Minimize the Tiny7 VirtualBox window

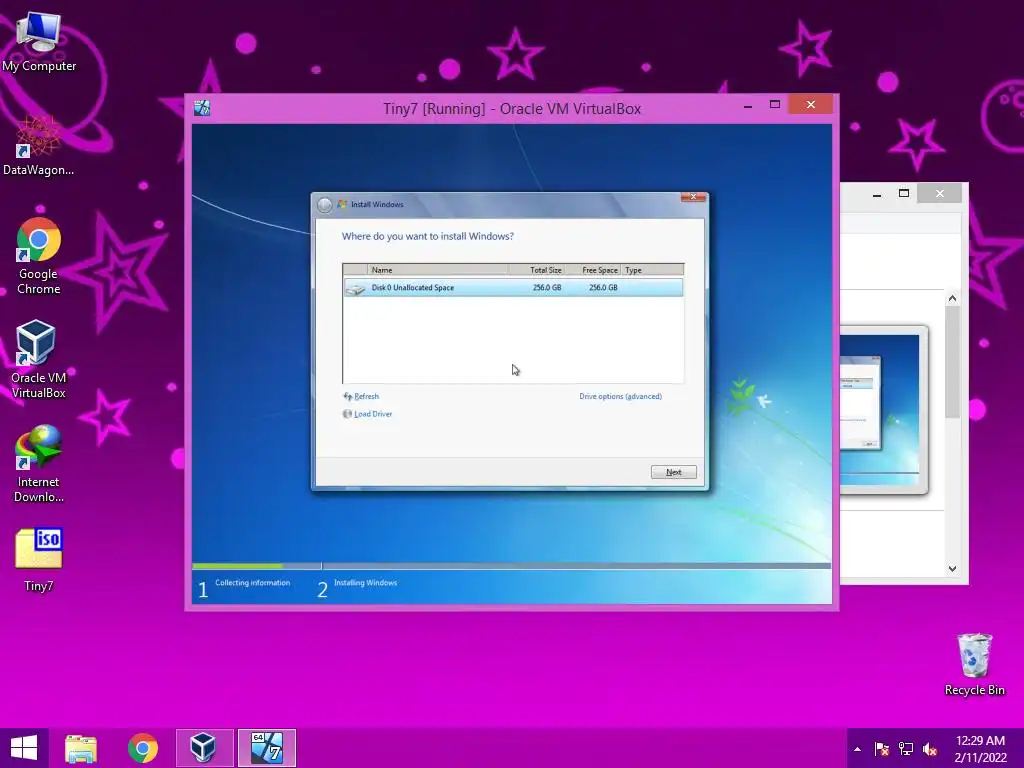click(x=748, y=105)
